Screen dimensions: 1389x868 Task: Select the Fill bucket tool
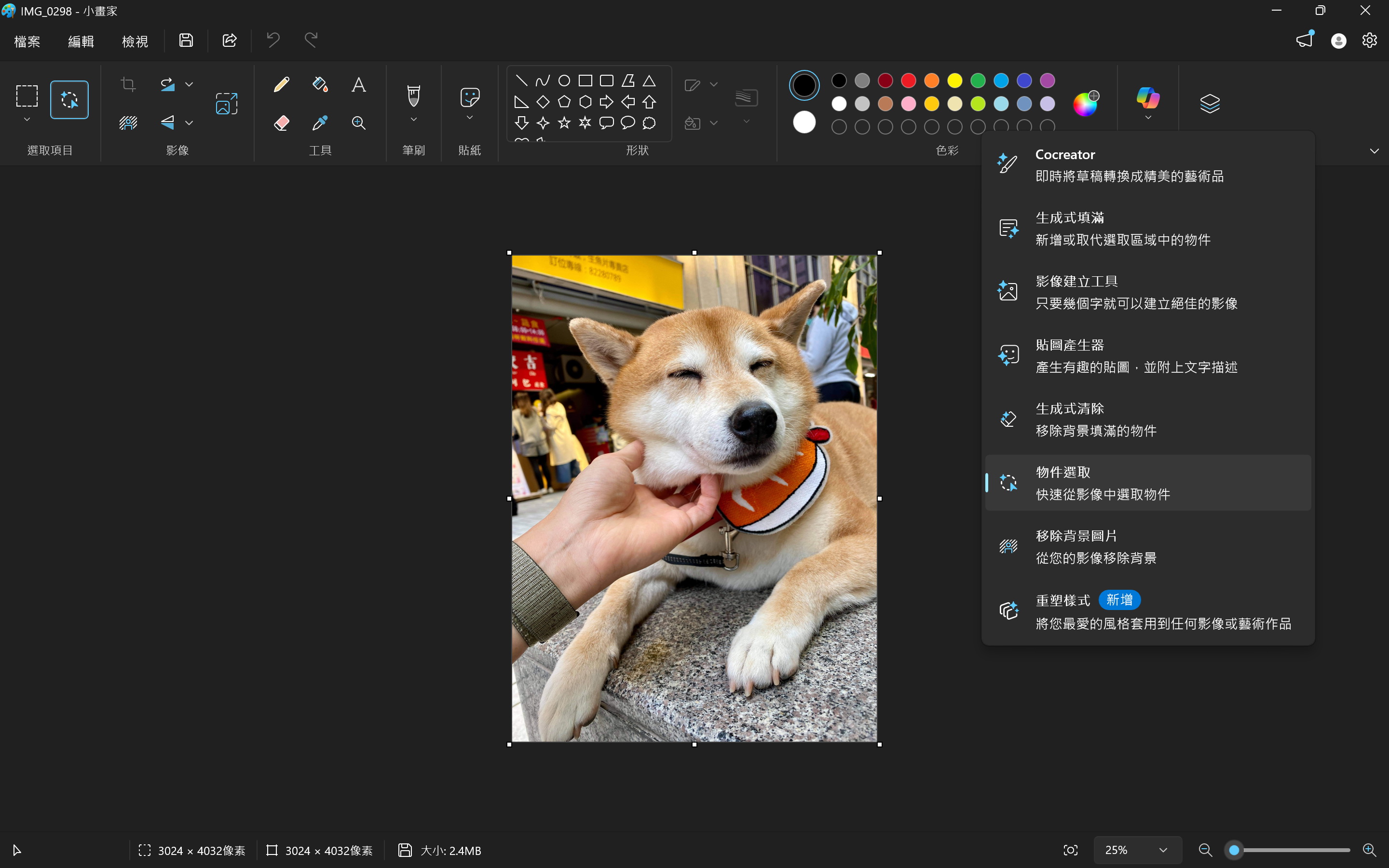point(320,85)
